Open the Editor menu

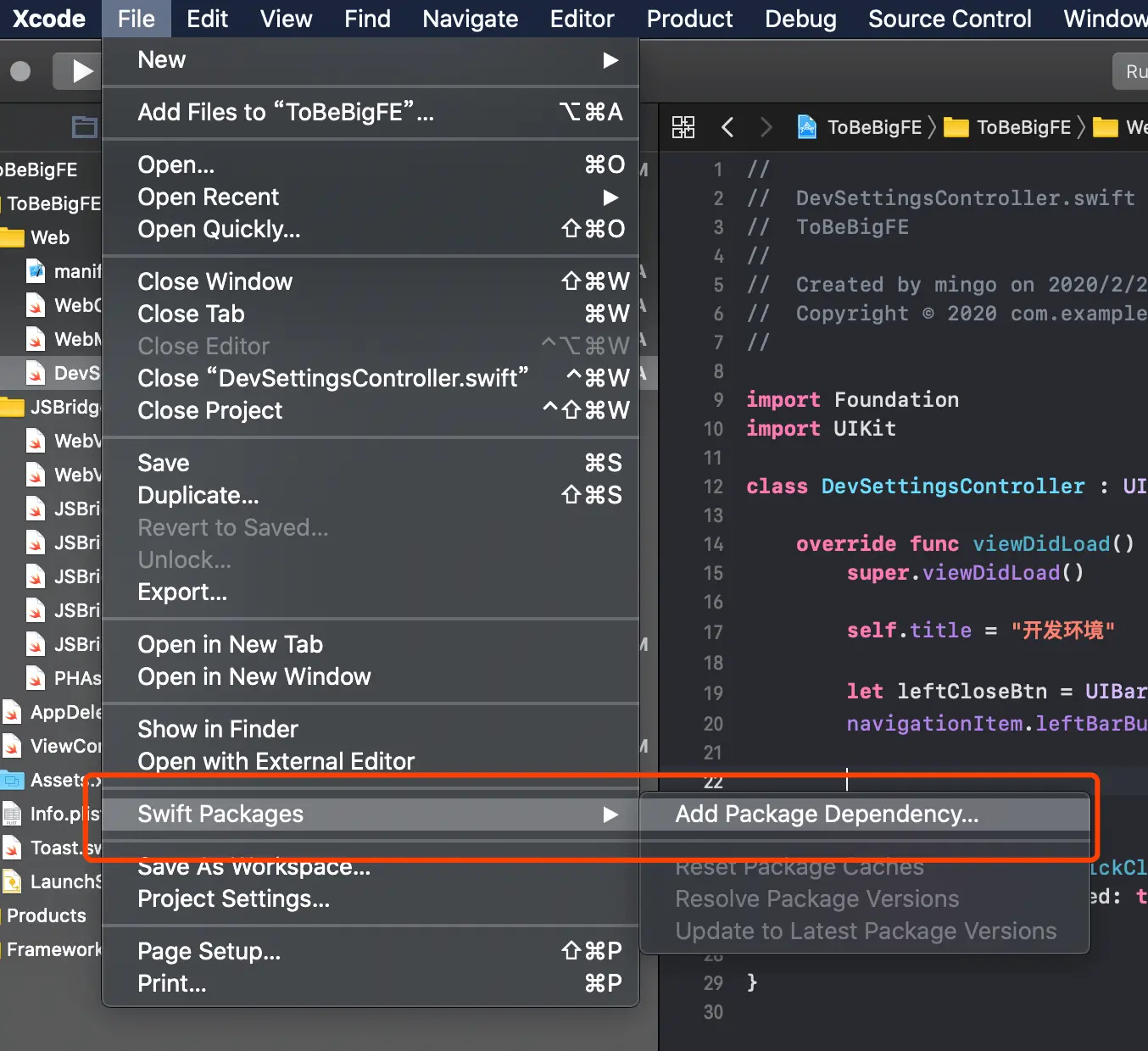(582, 19)
